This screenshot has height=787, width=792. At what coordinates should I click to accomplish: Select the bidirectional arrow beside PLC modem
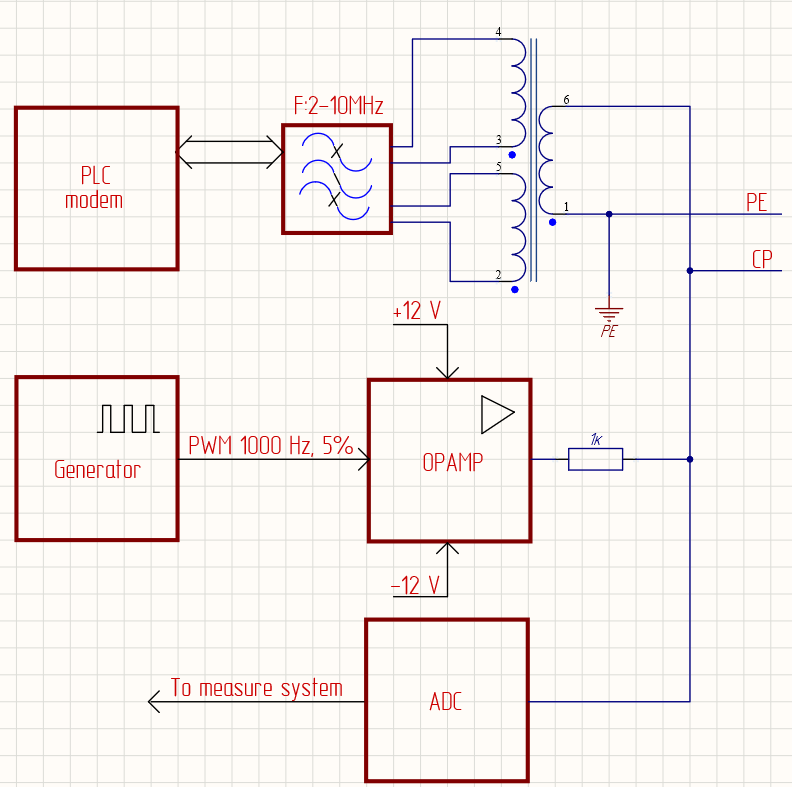point(230,153)
